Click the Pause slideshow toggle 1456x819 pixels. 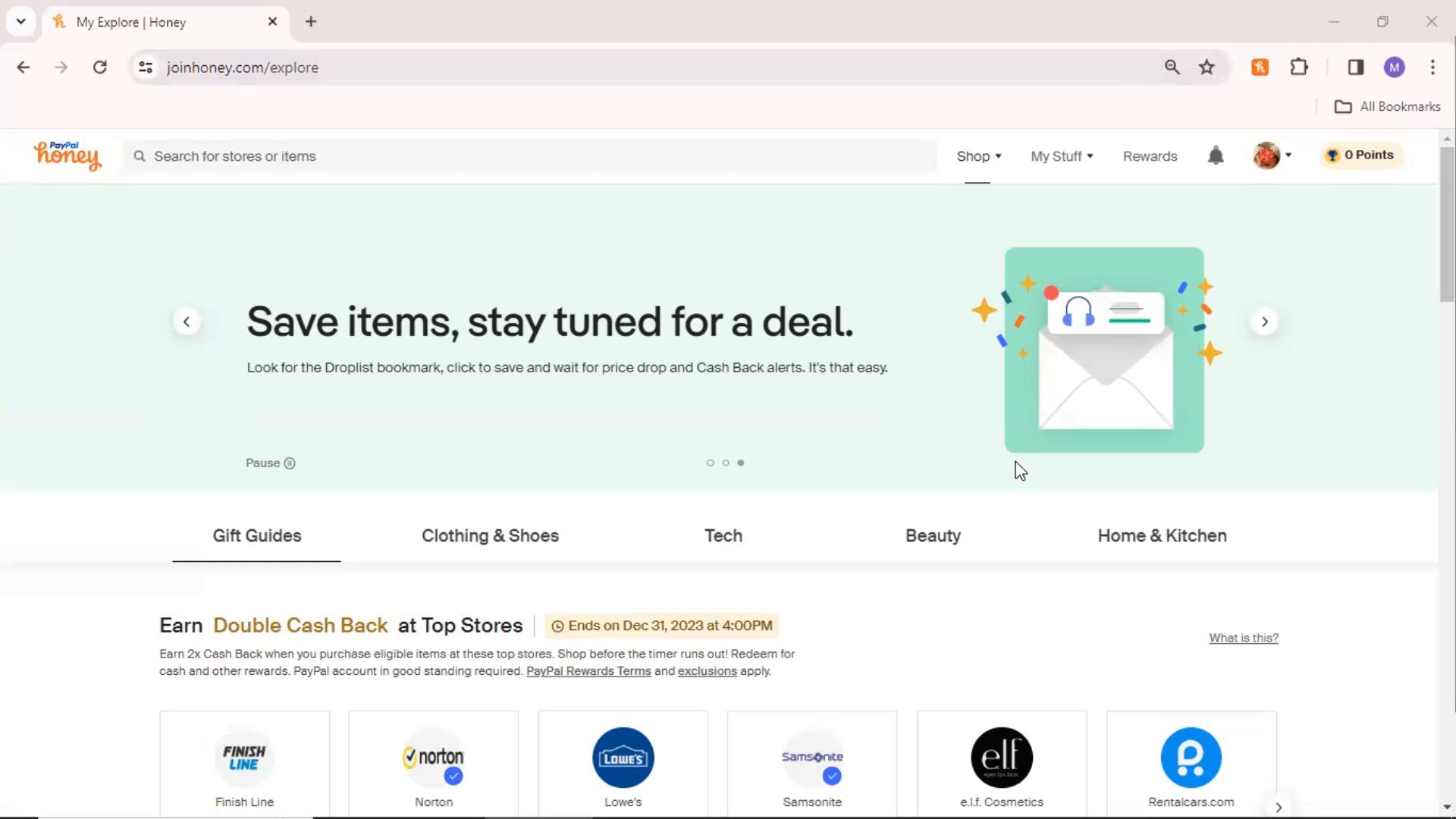[x=271, y=462]
